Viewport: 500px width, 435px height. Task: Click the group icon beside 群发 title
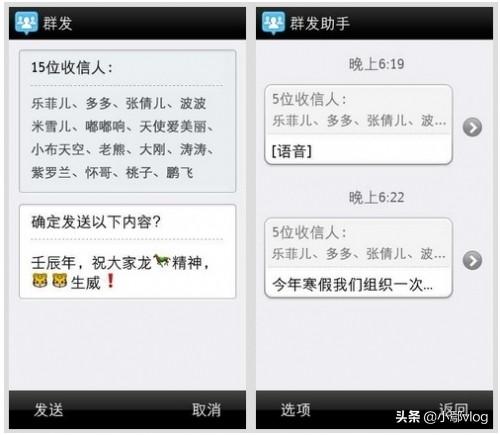point(26,23)
